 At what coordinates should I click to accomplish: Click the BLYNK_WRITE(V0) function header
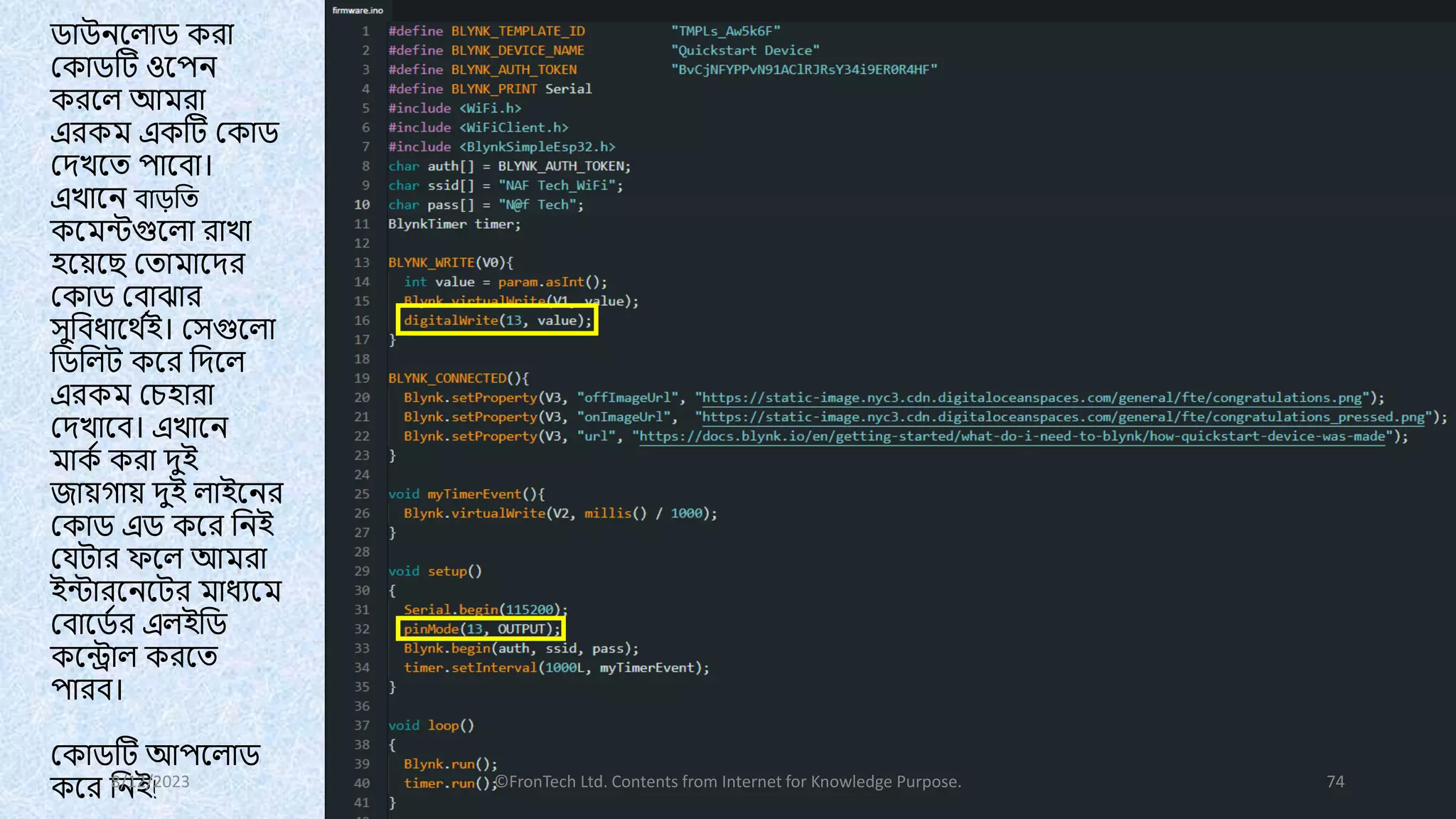(x=450, y=262)
